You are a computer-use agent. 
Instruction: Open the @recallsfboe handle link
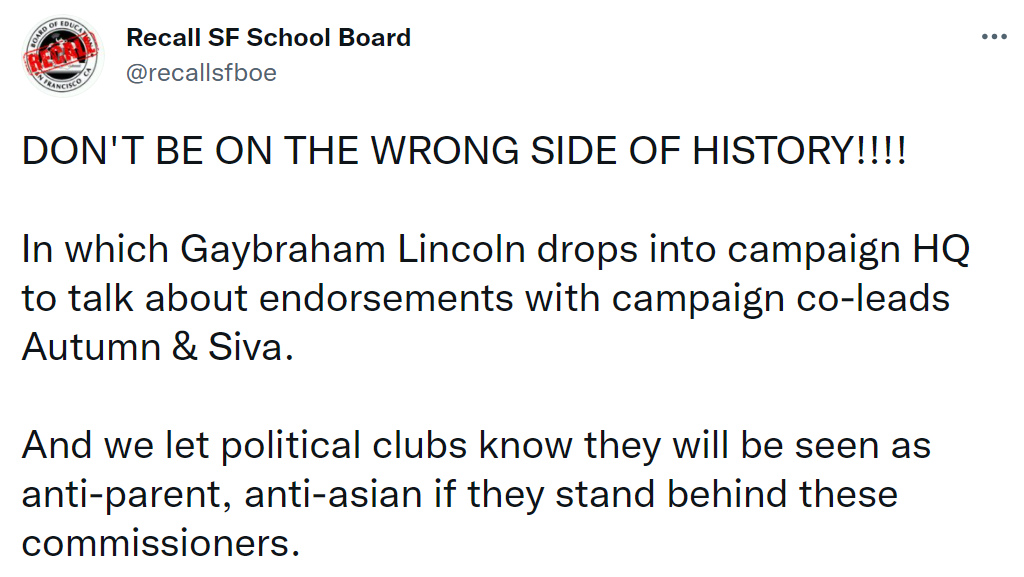click(x=201, y=72)
